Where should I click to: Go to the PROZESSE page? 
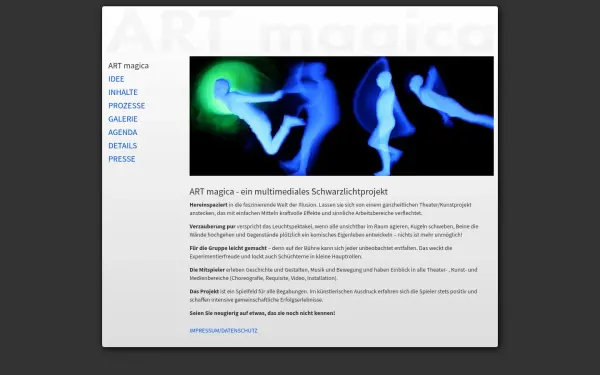[126, 106]
